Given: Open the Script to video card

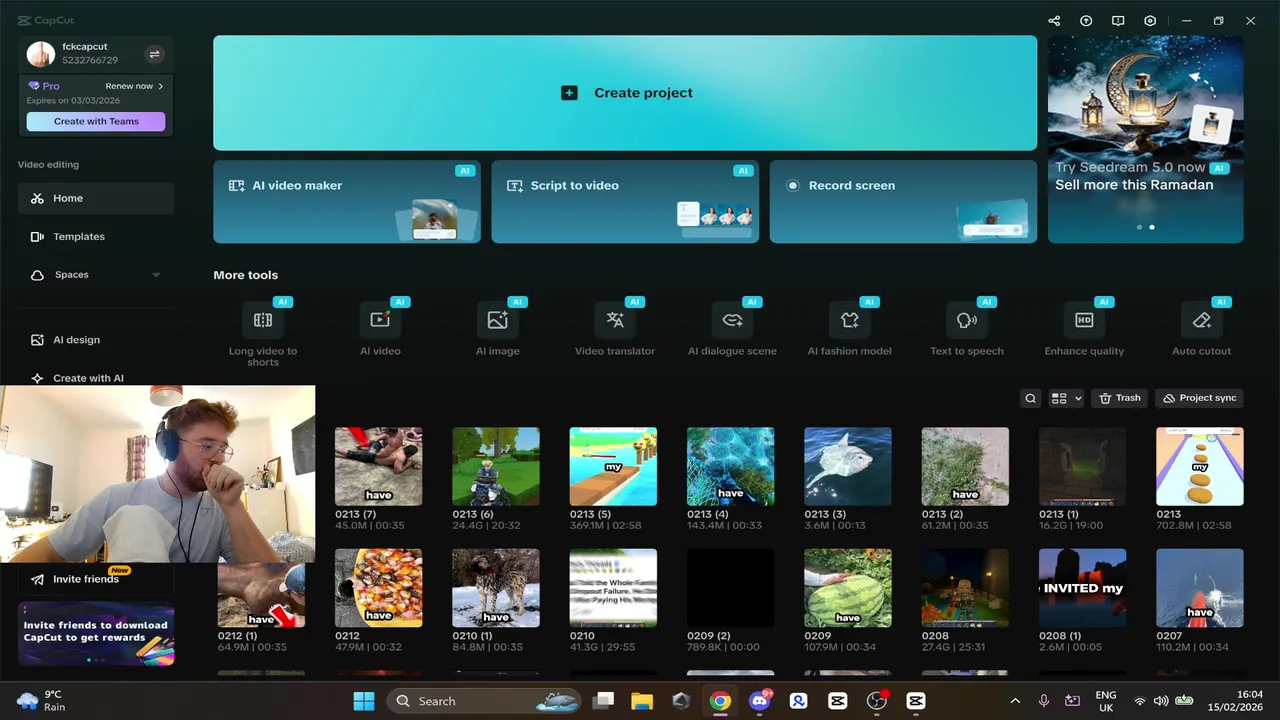Looking at the screenshot, I should pyautogui.click(x=625, y=201).
